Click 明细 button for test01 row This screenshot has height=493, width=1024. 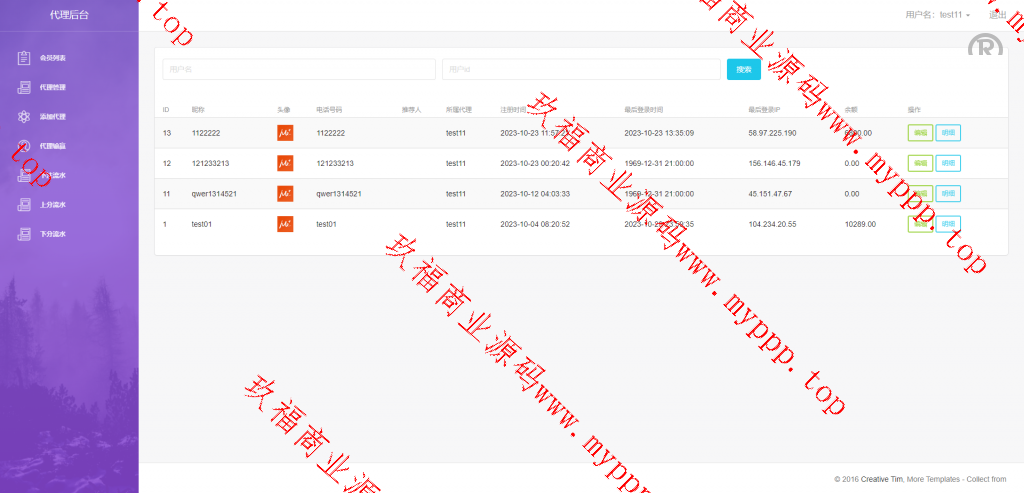(948, 224)
